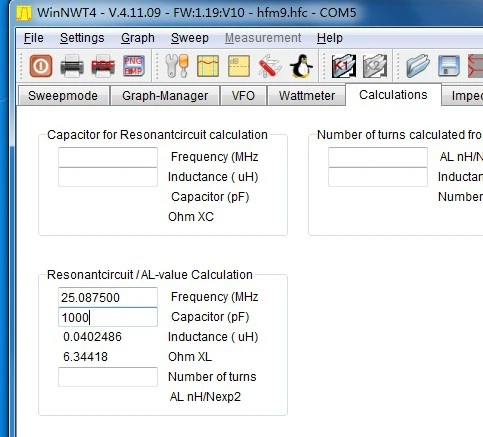Click the WinNWT4 title bar app icon

pos(24,13)
